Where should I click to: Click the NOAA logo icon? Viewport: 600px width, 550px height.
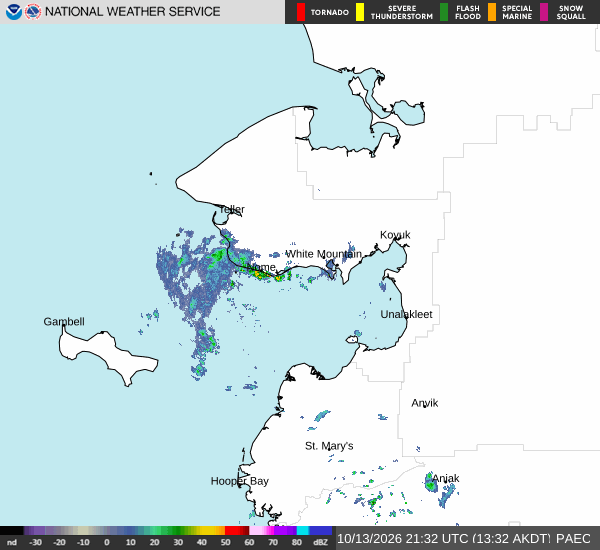click(x=14, y=12)
